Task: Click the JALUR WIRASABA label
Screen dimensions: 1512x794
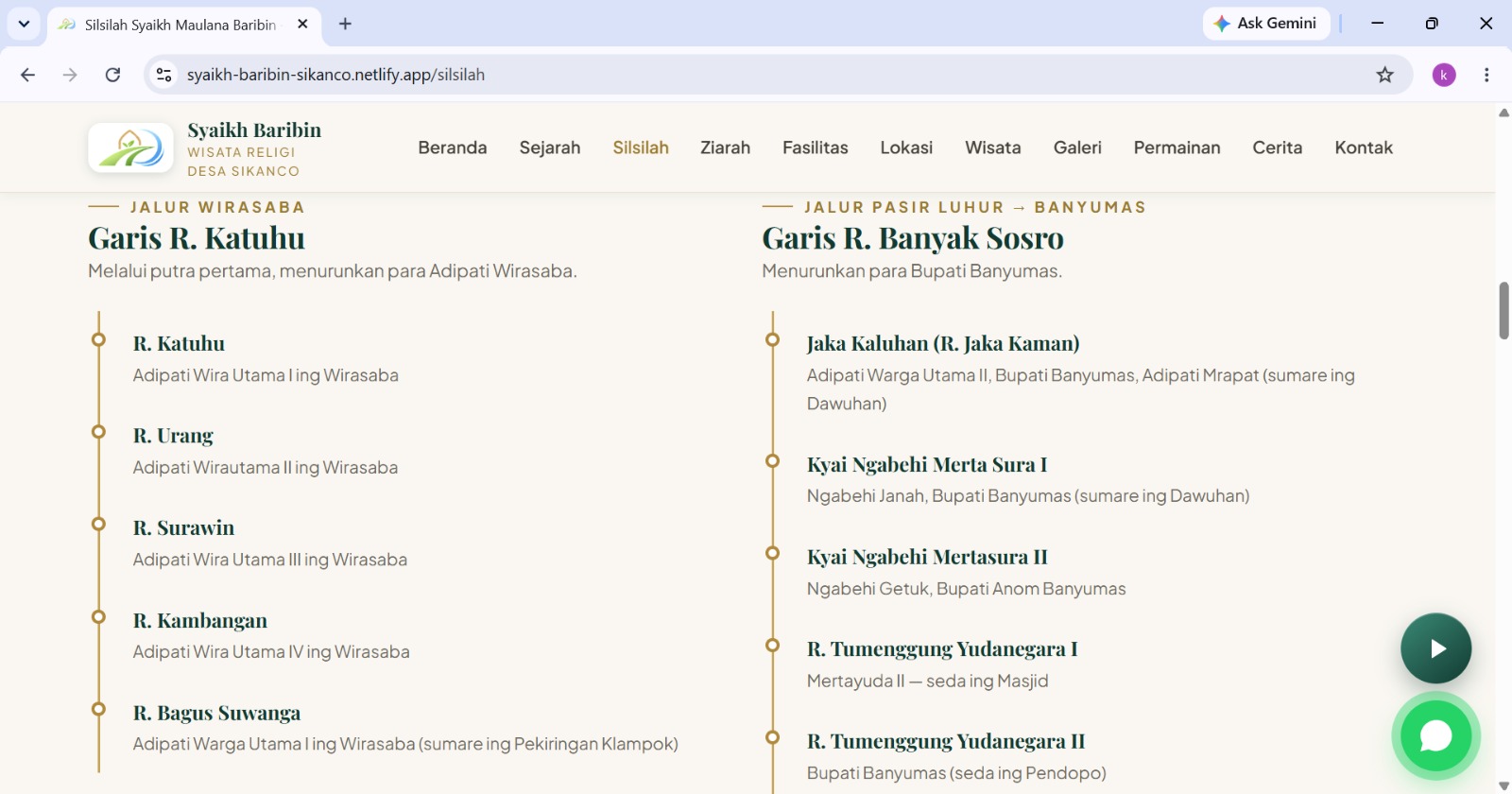Action: (x=217, y=207)
